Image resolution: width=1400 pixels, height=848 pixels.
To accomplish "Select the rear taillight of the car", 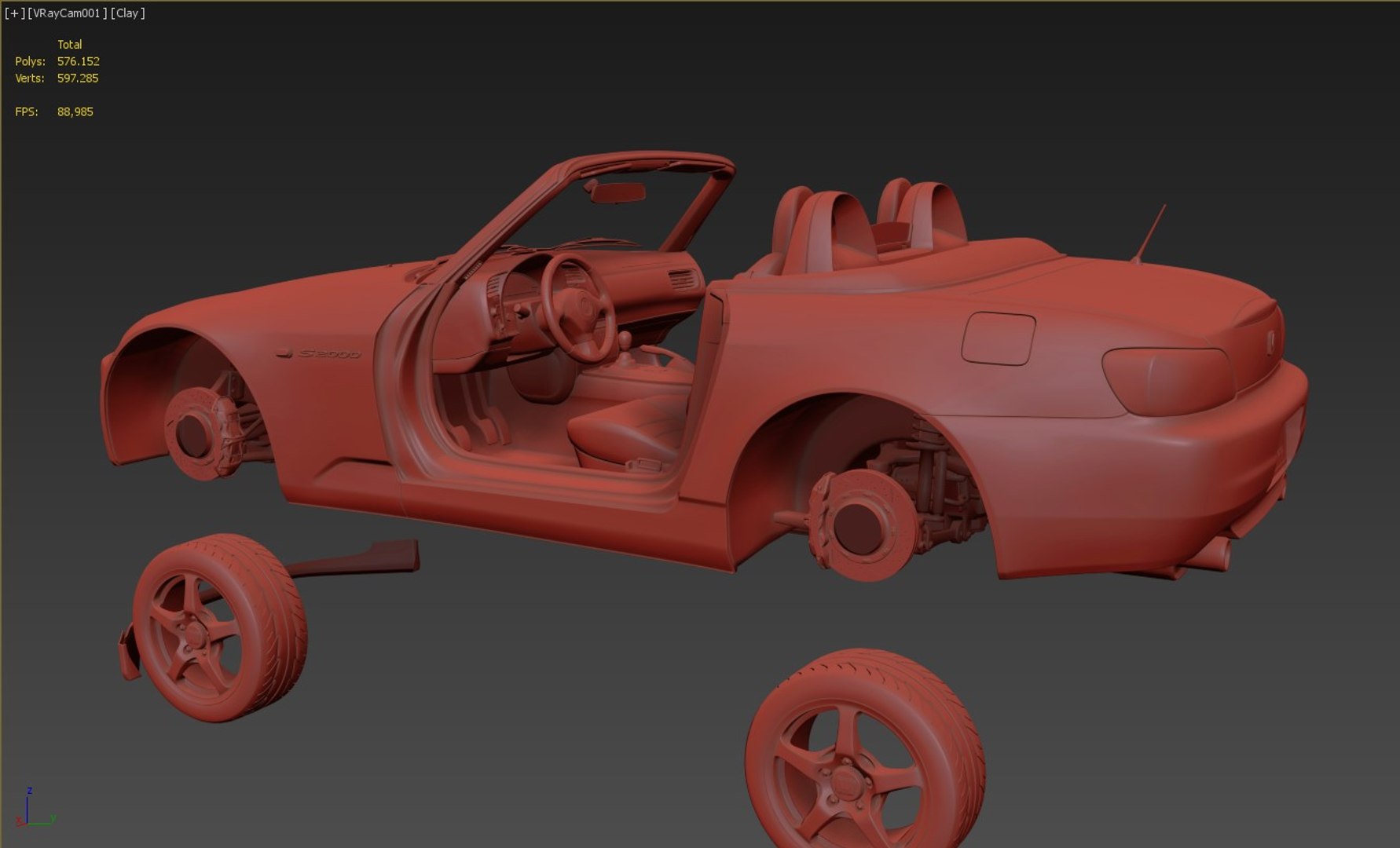I will click(1168, 381).
